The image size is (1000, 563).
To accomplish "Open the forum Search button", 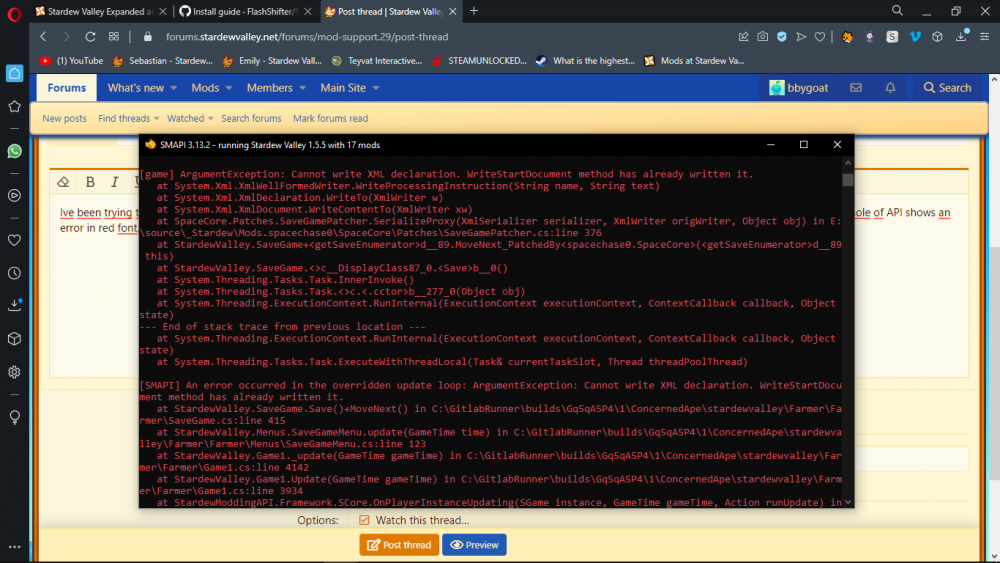I will coord(948,88).
